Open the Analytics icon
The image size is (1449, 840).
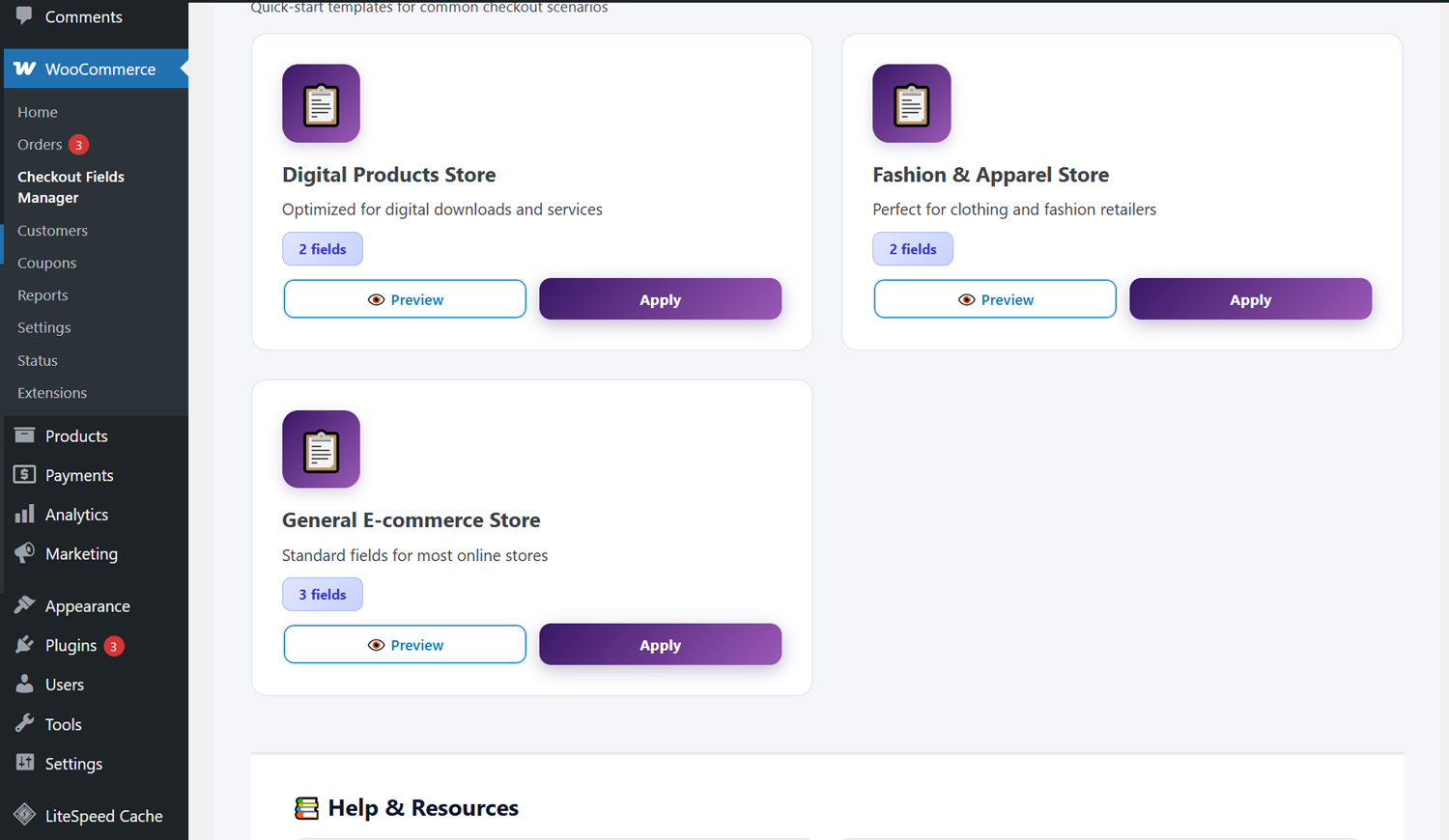[24, 514]
